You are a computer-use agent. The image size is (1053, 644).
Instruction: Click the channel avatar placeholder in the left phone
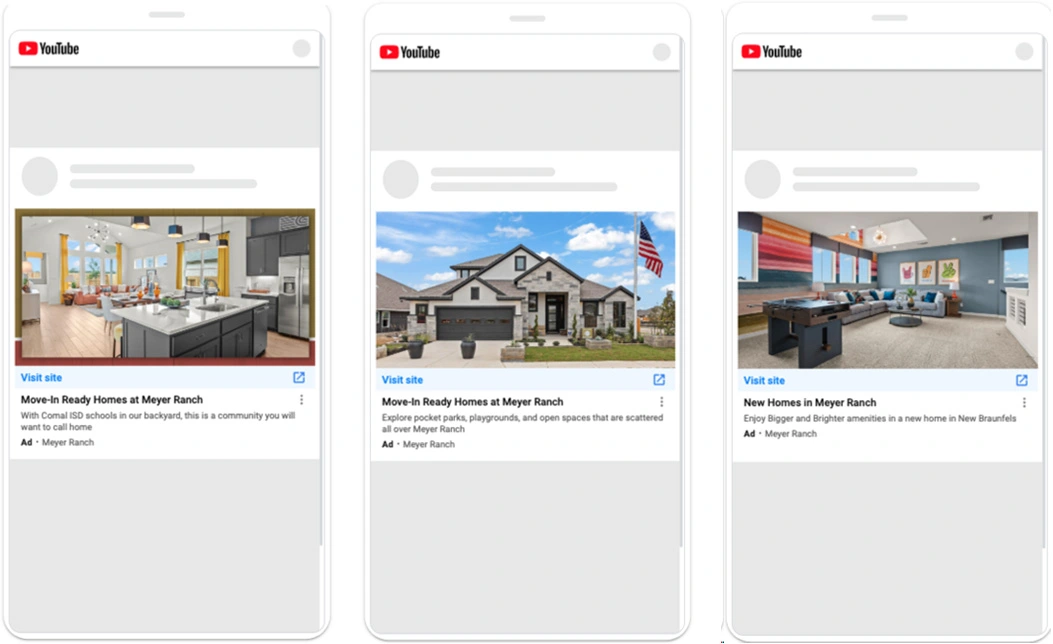point(40,176)
